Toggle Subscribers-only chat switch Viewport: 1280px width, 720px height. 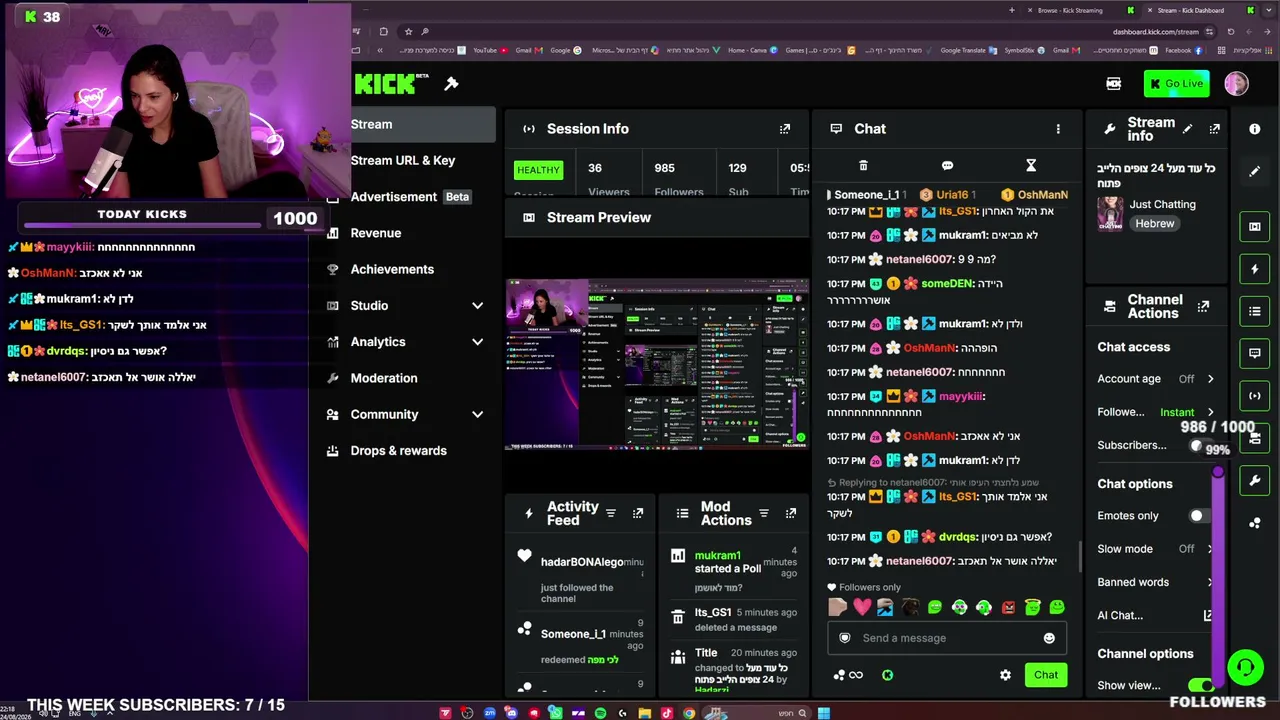point(1201,446)
